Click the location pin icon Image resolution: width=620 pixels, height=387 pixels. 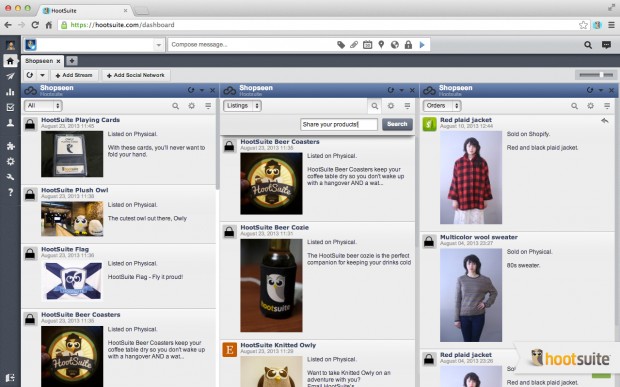[x=381, y=45]
